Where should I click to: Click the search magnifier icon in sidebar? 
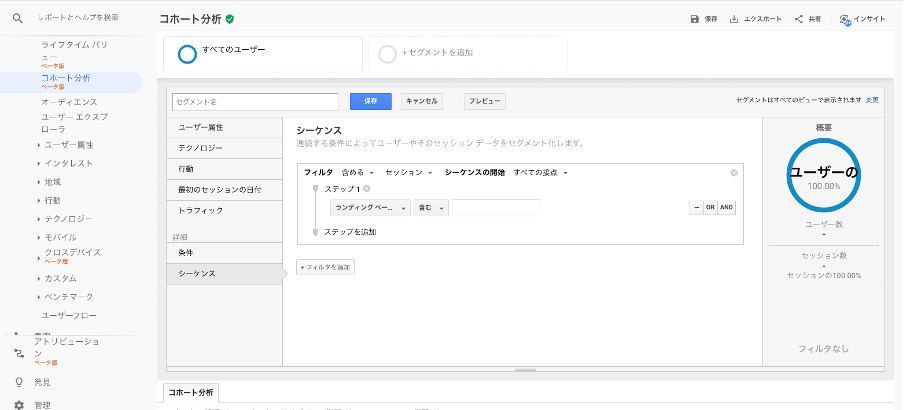point(18,18)
